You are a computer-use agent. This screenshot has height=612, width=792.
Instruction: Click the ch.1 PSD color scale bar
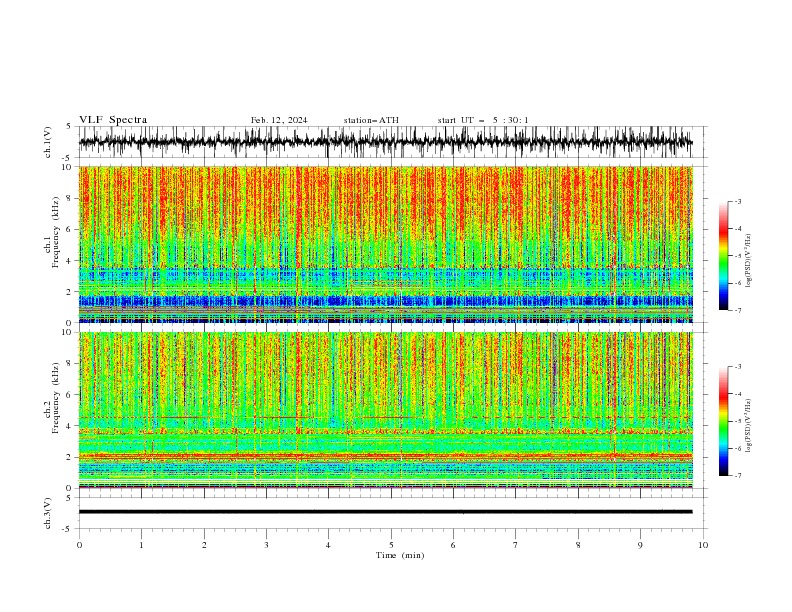point(723,256)
